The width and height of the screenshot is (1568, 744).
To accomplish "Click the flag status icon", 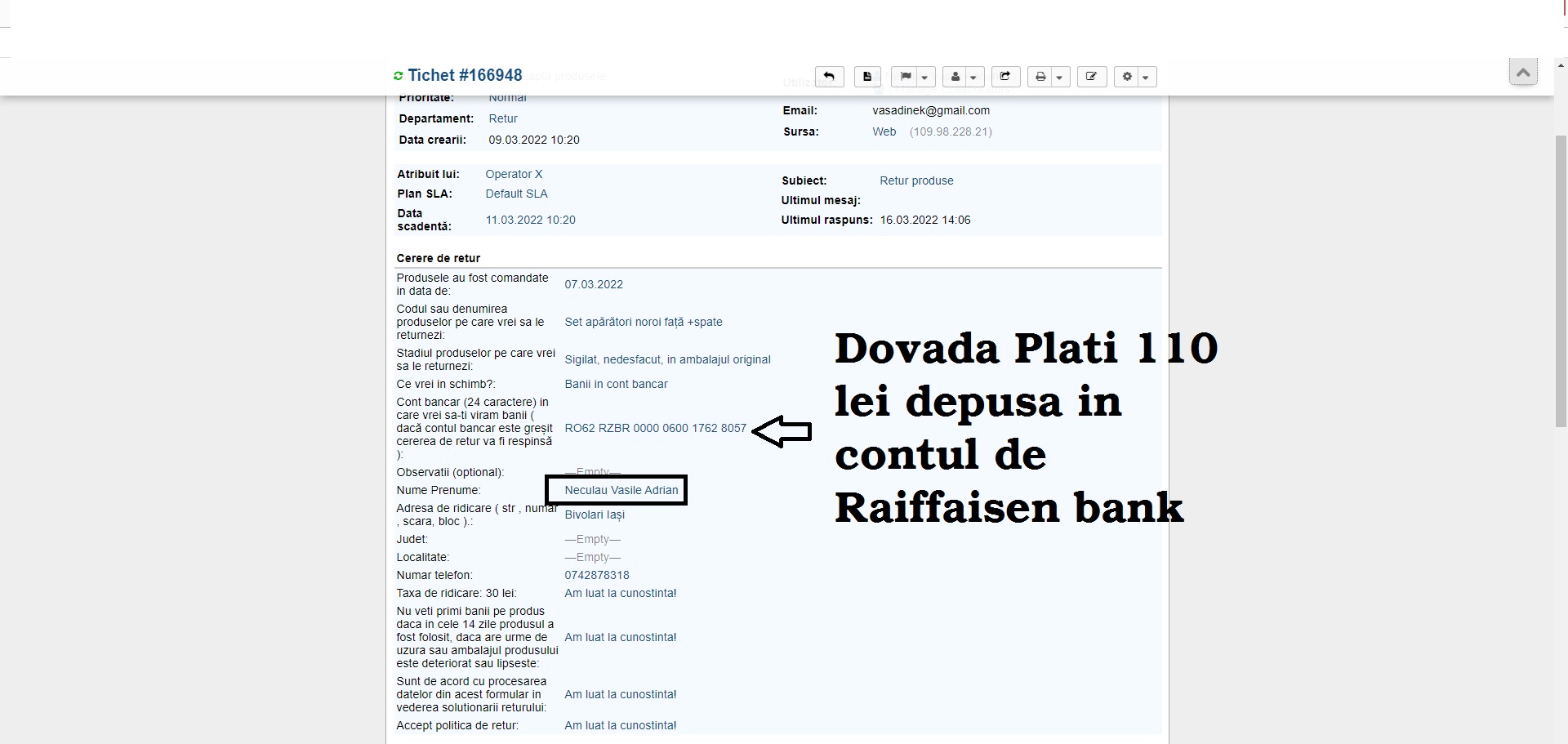I will (x=905, y=77).
